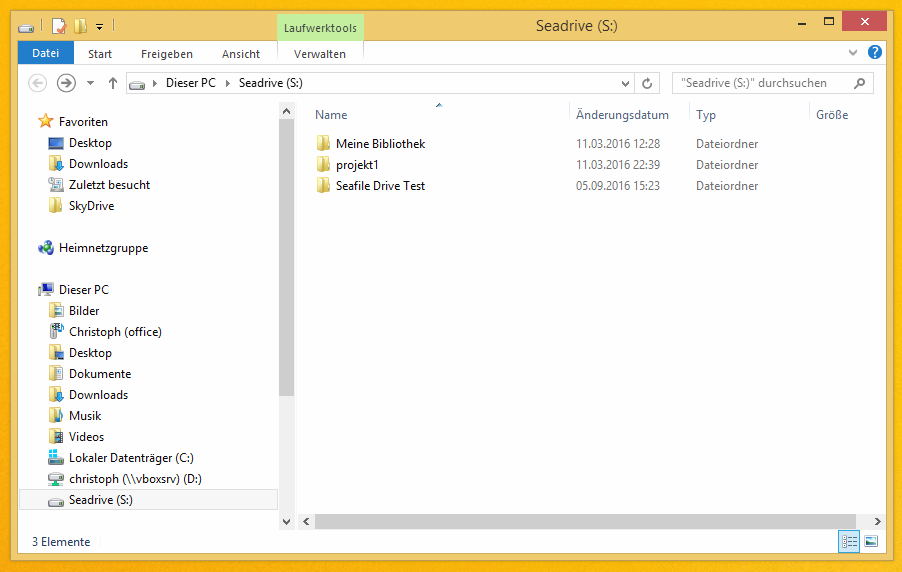Click Dieser PC in the address bar
Viewport: 902px width, 572px height.
190,83
